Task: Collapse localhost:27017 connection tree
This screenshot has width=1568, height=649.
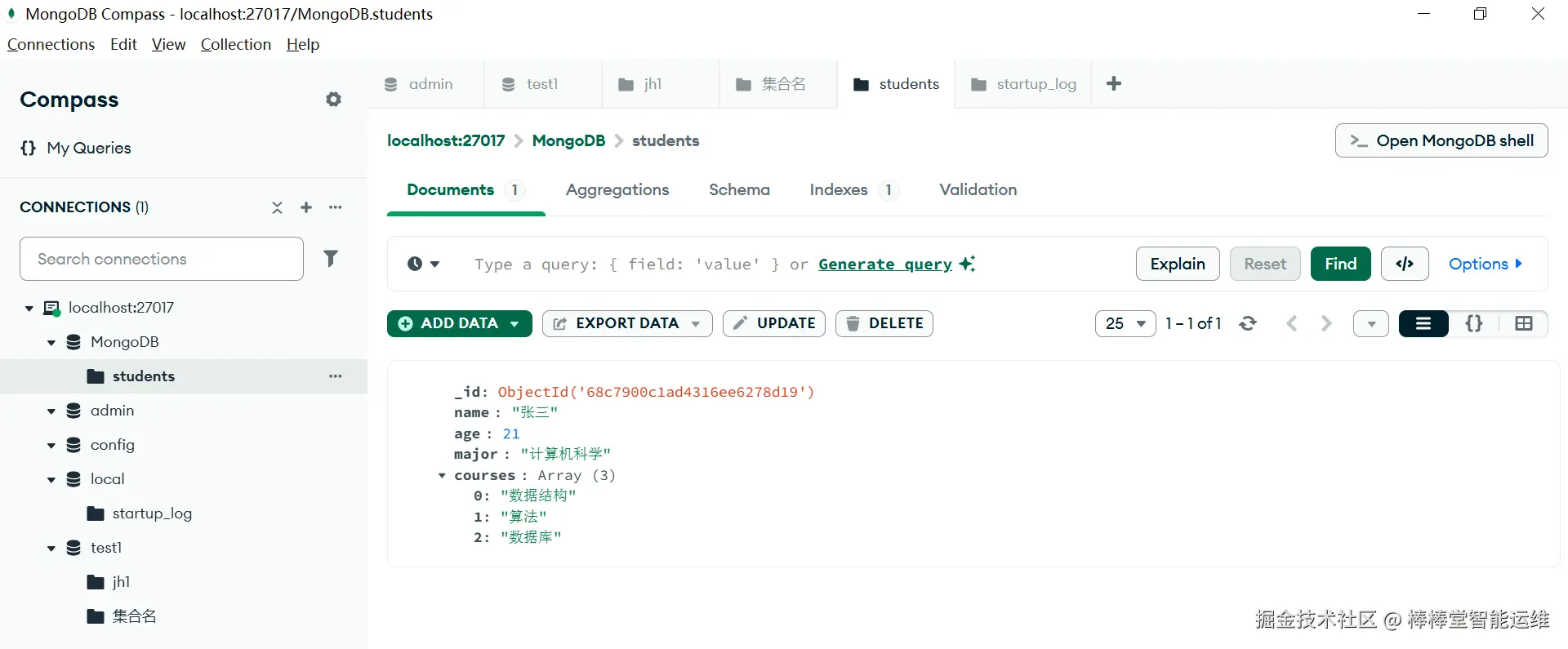Action: 29,309
